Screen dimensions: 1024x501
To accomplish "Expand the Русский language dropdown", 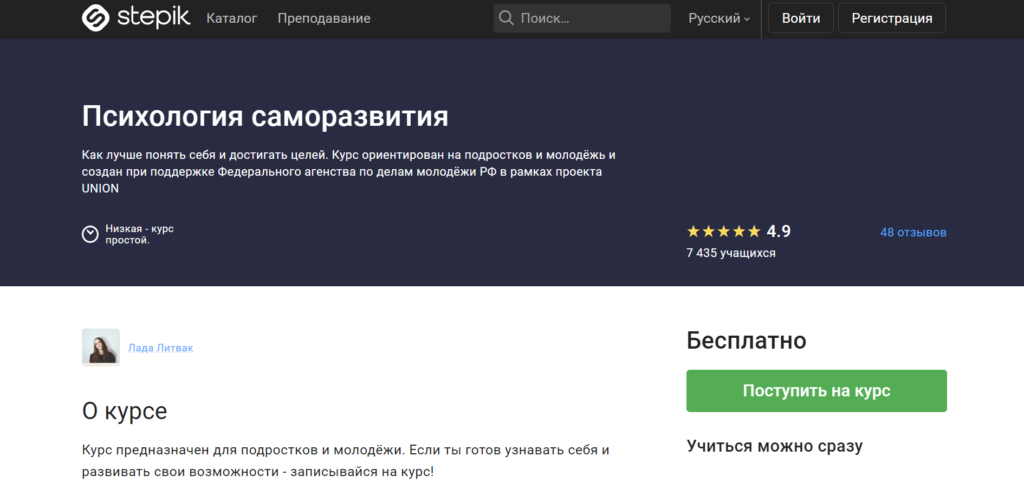I will click(718, 18).
